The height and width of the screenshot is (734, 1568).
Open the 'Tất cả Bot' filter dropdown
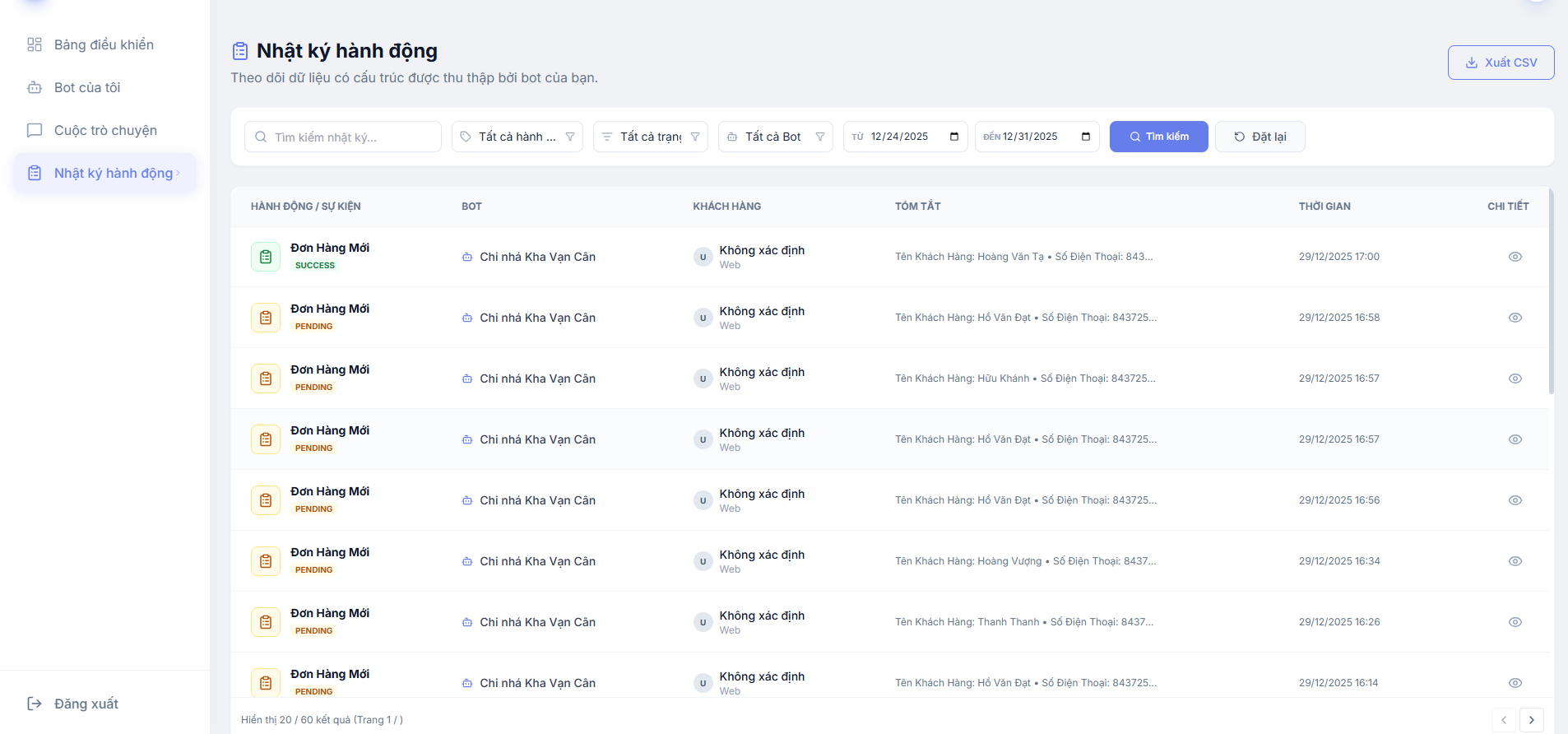(x=775, y=137)
